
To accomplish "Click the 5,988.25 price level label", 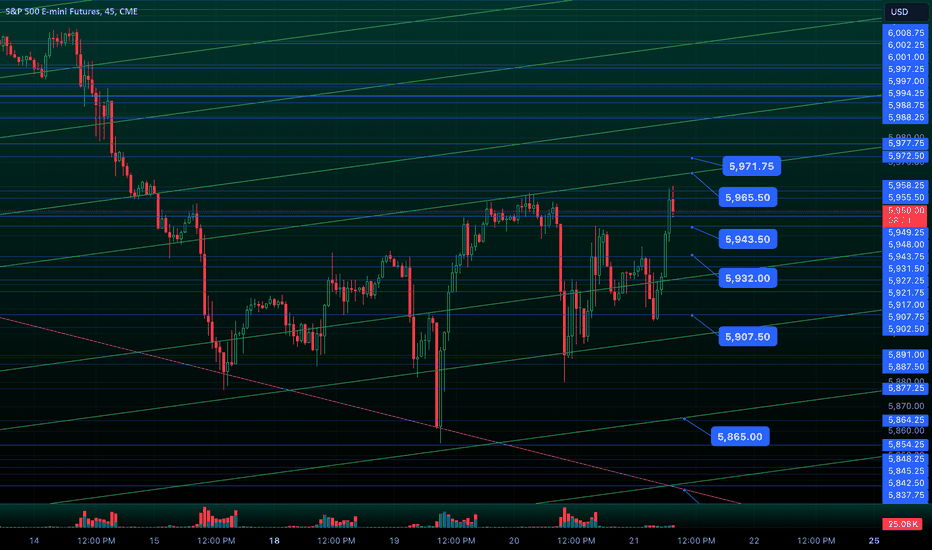I will tap(906, 118).
